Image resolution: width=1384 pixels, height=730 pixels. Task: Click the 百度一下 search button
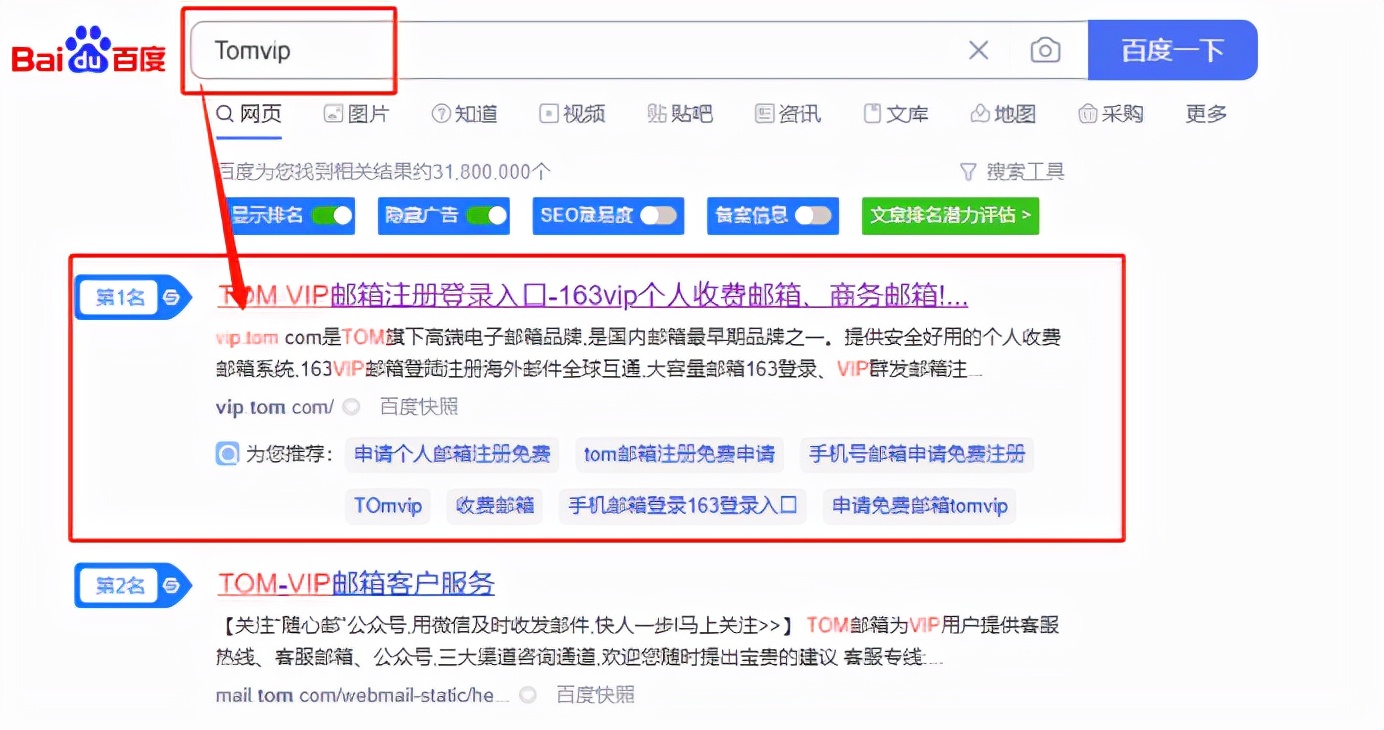tap(1172, 50)
